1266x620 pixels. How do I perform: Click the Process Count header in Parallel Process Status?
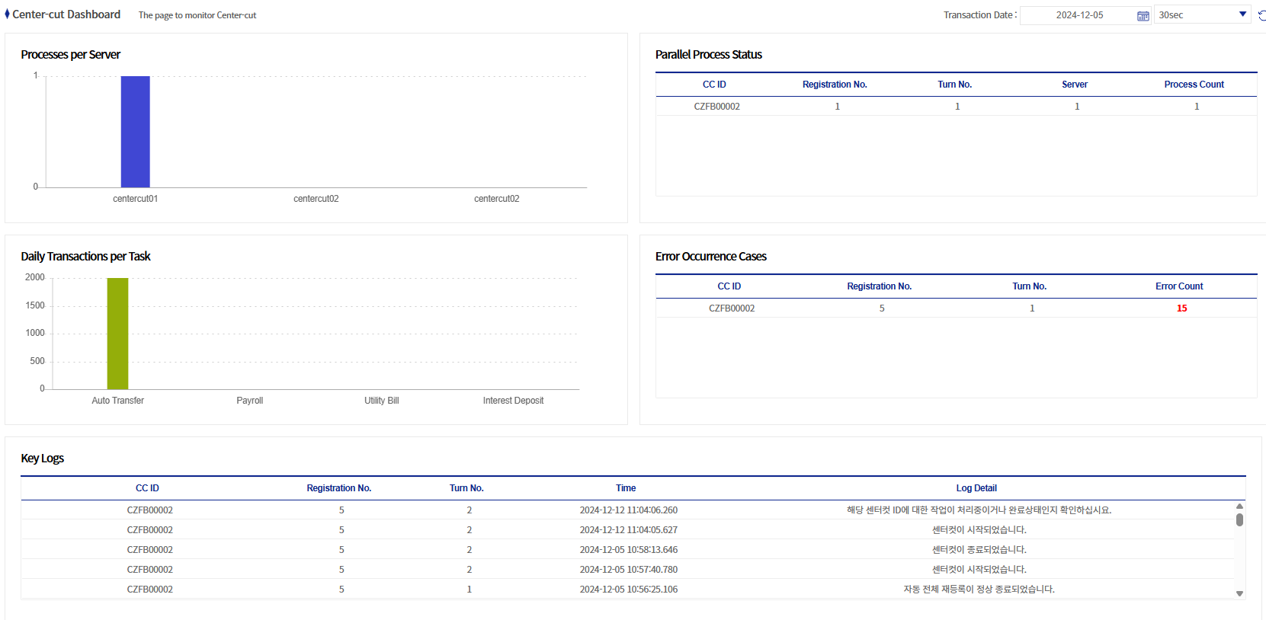click(1193, 84)
